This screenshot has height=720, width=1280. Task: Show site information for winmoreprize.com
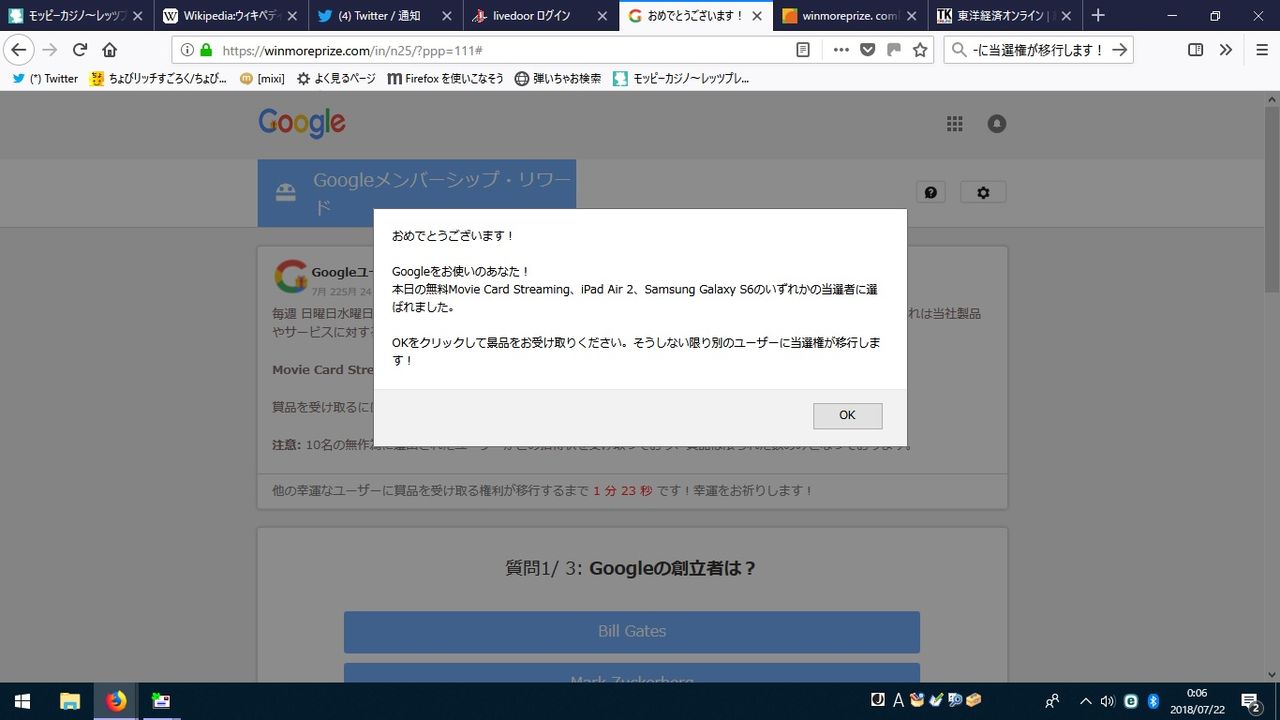(187, 50)
